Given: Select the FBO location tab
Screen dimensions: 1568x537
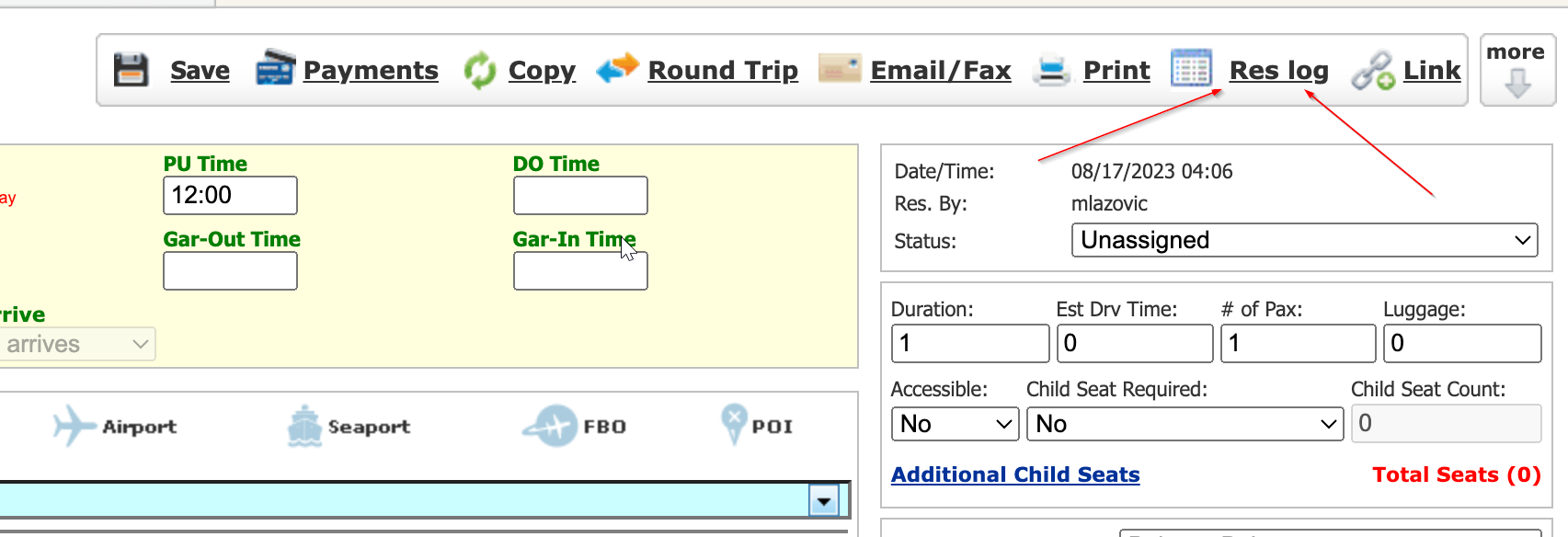Looking at the screenshot, I should 575,427.
